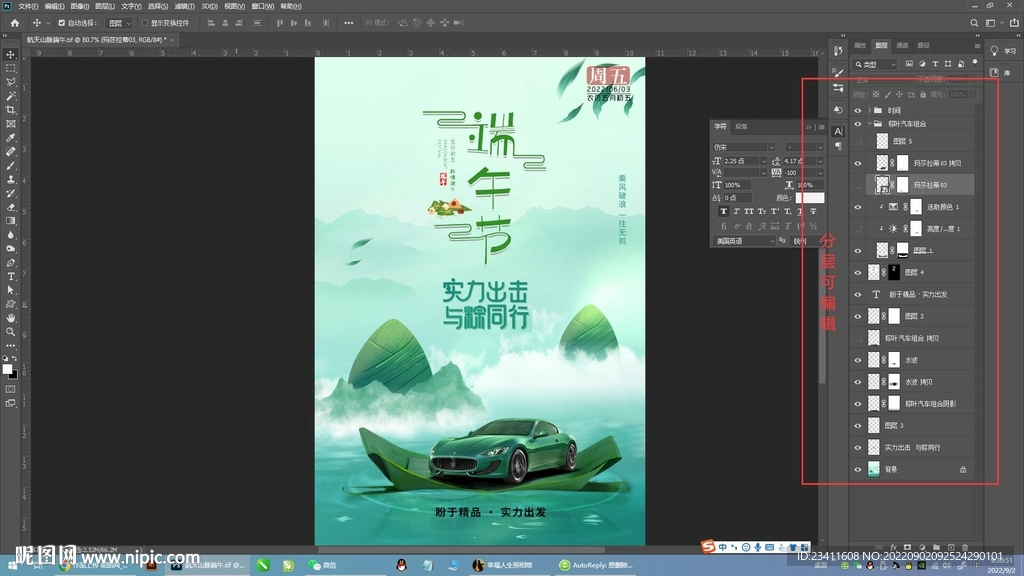Click the 颜色 color swatch in Character panel
This screenshot has height=576, width=1024.
coord(810,198)
